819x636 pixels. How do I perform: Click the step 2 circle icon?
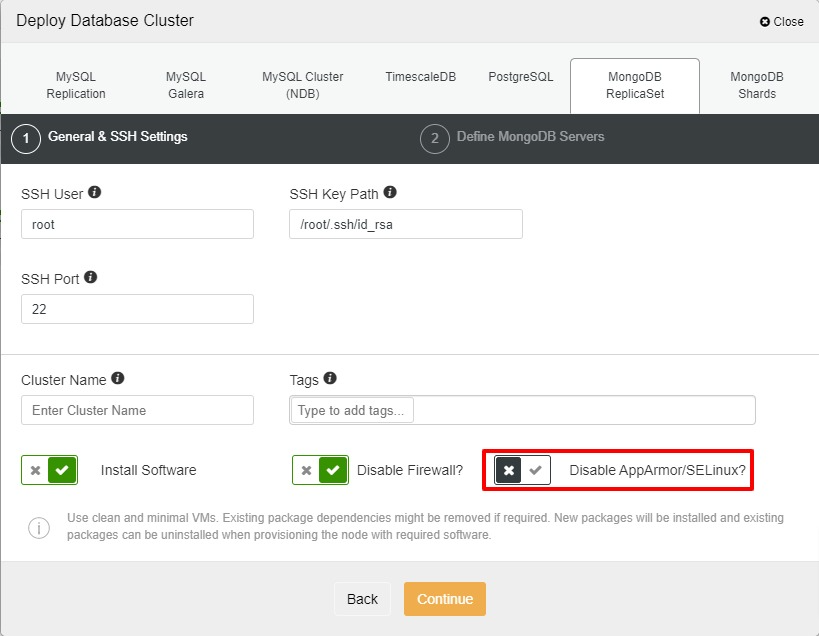click(x=434, y=139)
